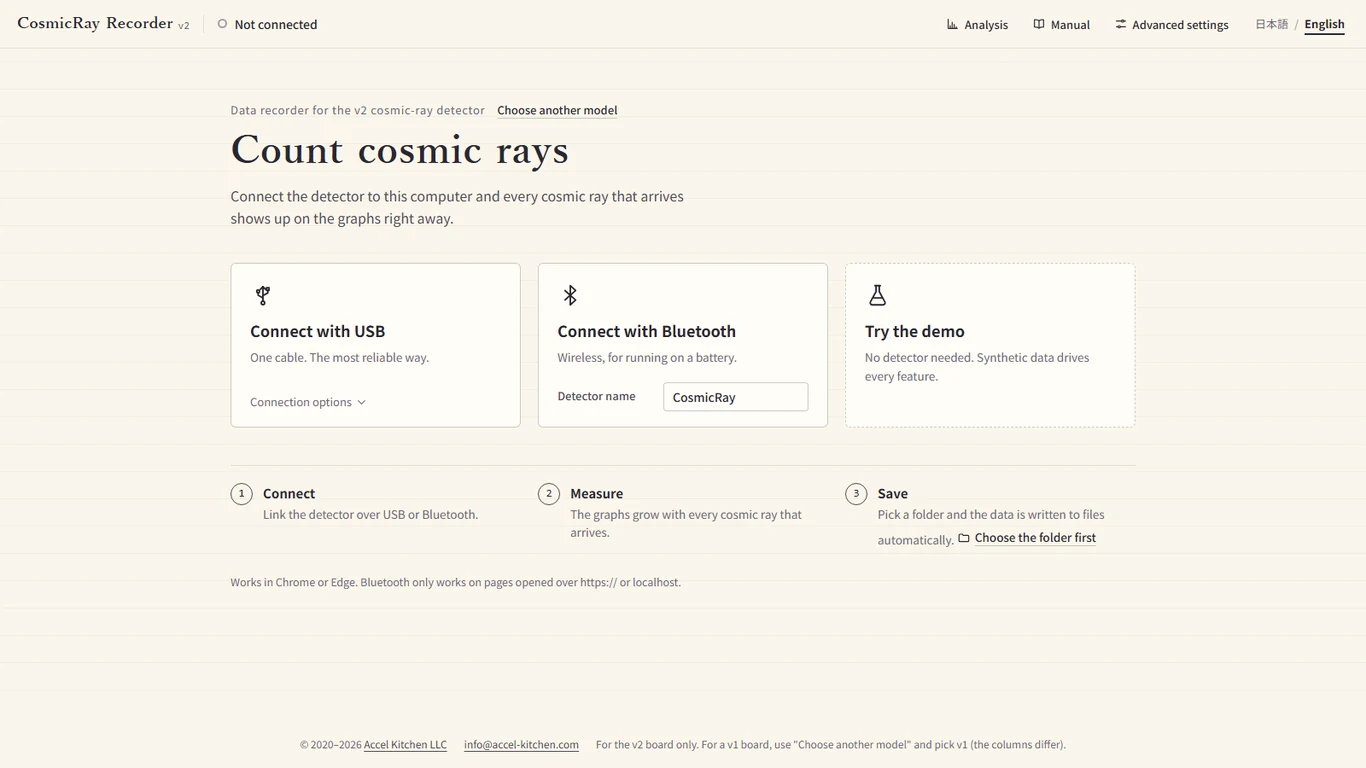
Task: Click the Manual book icon
Action: point(1039,24)
